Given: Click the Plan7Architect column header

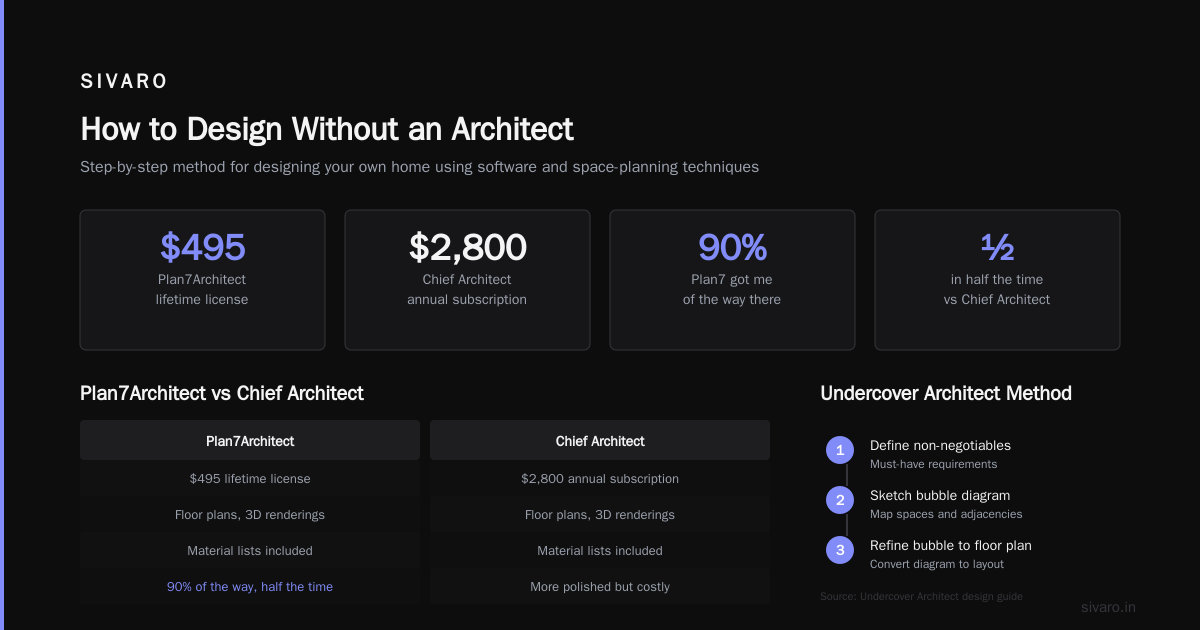Looking at the screenshot, I should pyautogui.click(x=250, y=440).
